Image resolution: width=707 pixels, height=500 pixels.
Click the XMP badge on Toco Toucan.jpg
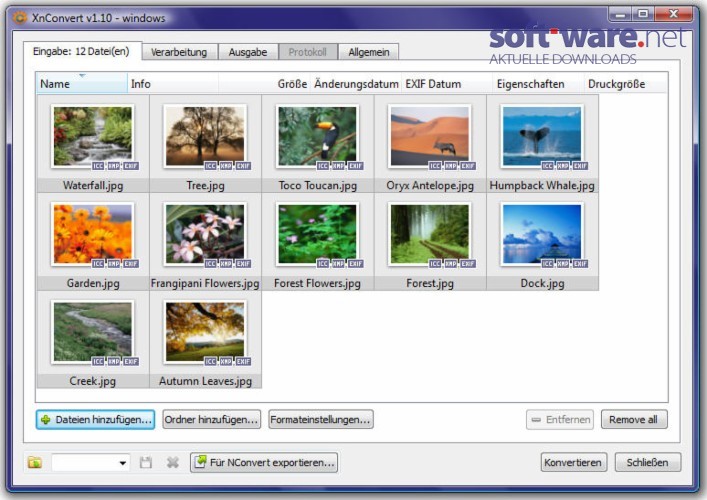point(339,166)
